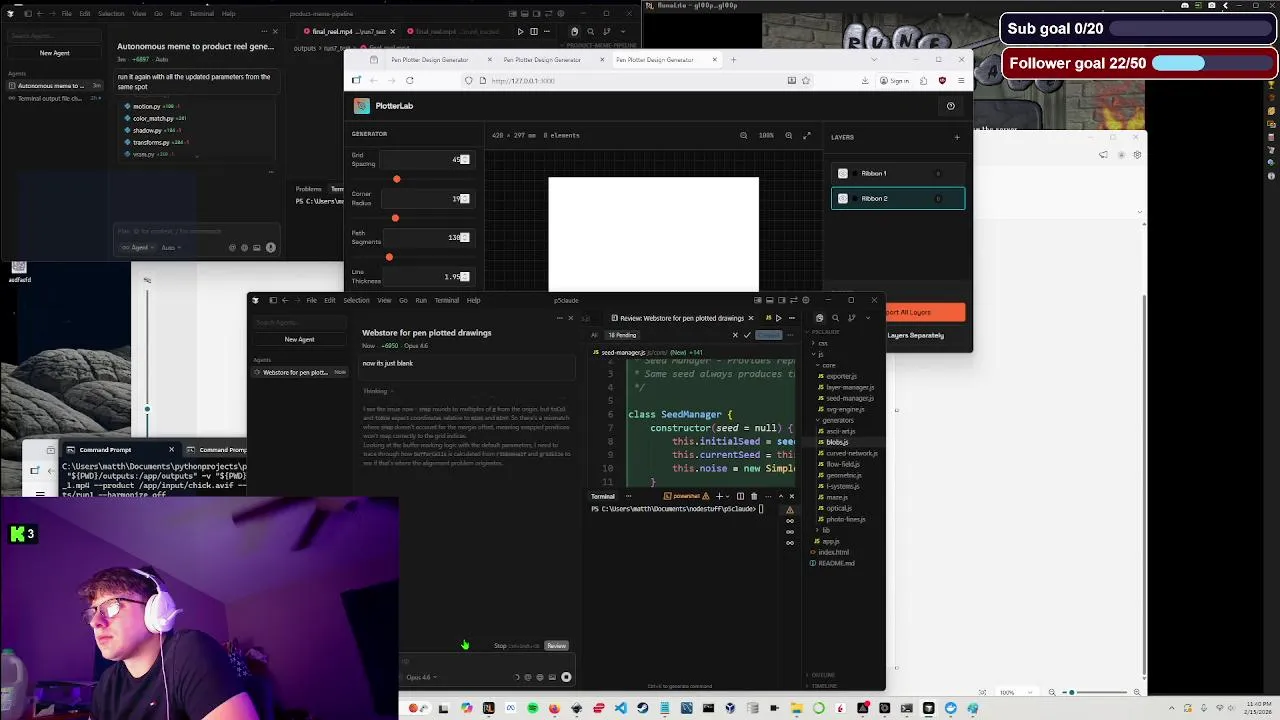
Task: Expand PlotterLab canvas to fullscreen
Action: point(807,136)
